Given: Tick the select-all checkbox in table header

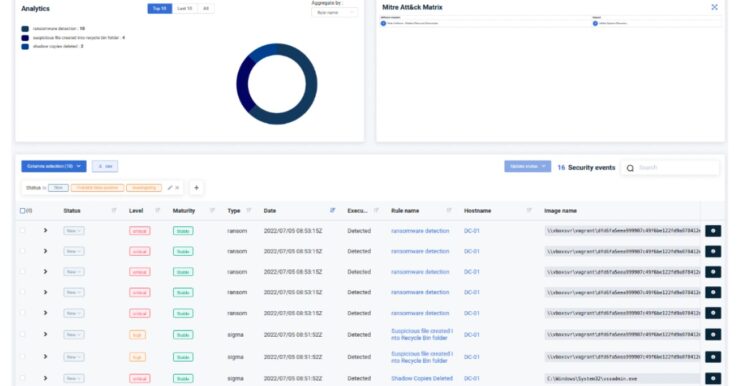Looking at the screenshot, I should tap(22, 210).
